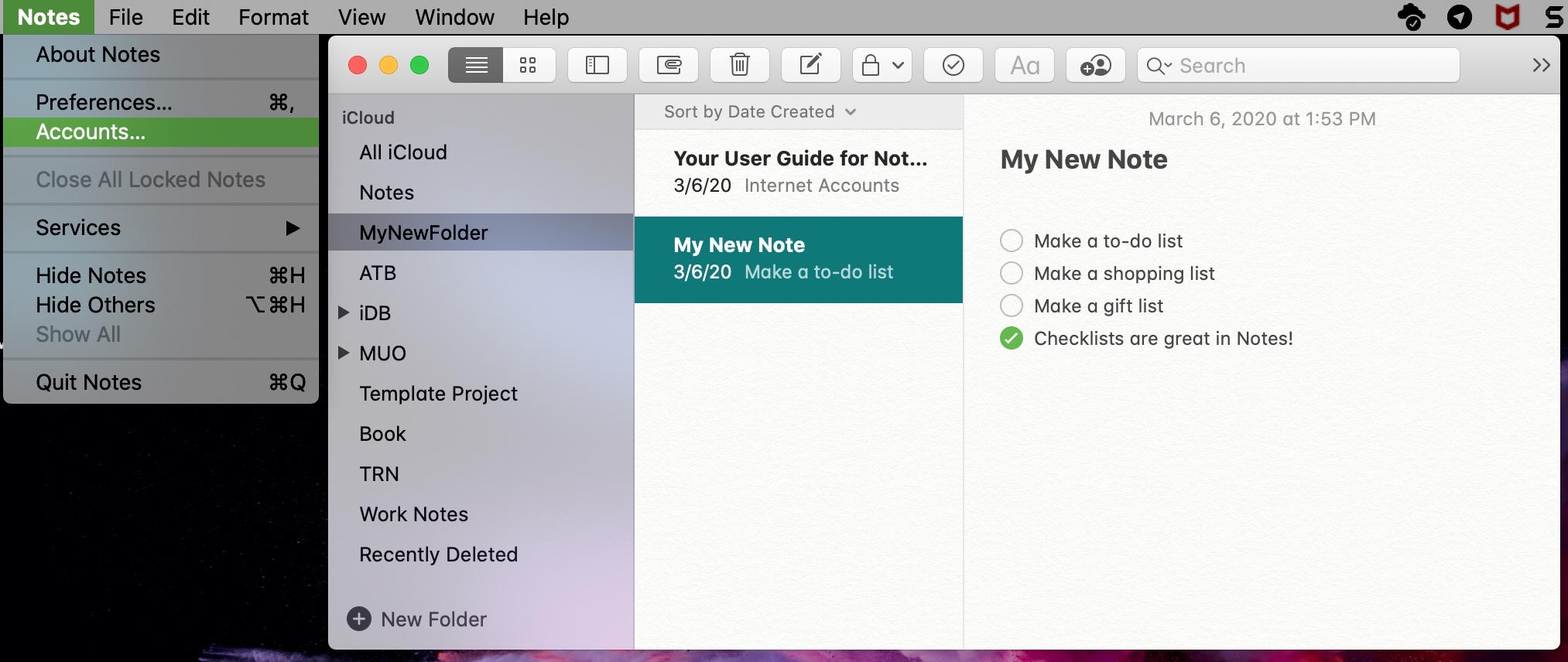Screen dimensions: 1568x662
Task: Open the Format menu
Action: tap(273, 17)
